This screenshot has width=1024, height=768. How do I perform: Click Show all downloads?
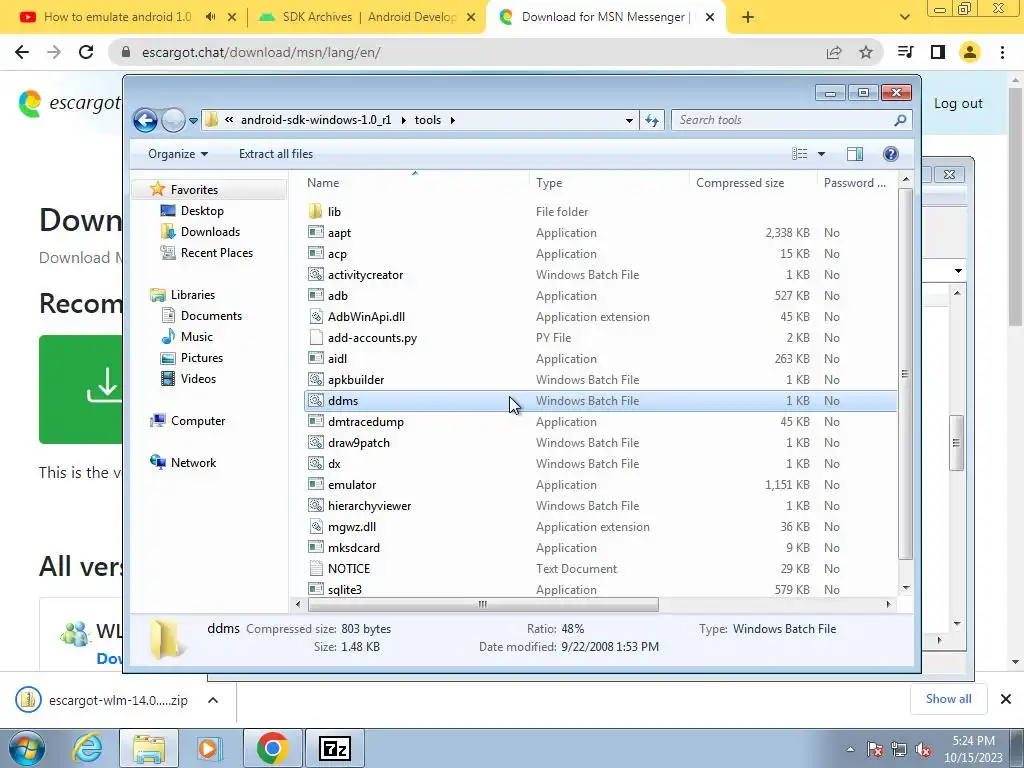tap(948, 699)
